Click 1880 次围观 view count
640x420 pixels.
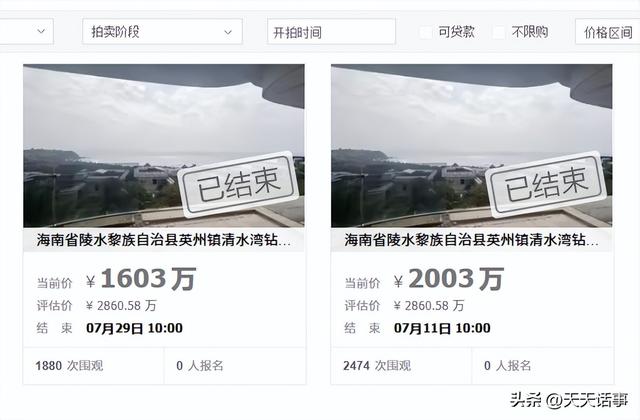coord(69,365)
